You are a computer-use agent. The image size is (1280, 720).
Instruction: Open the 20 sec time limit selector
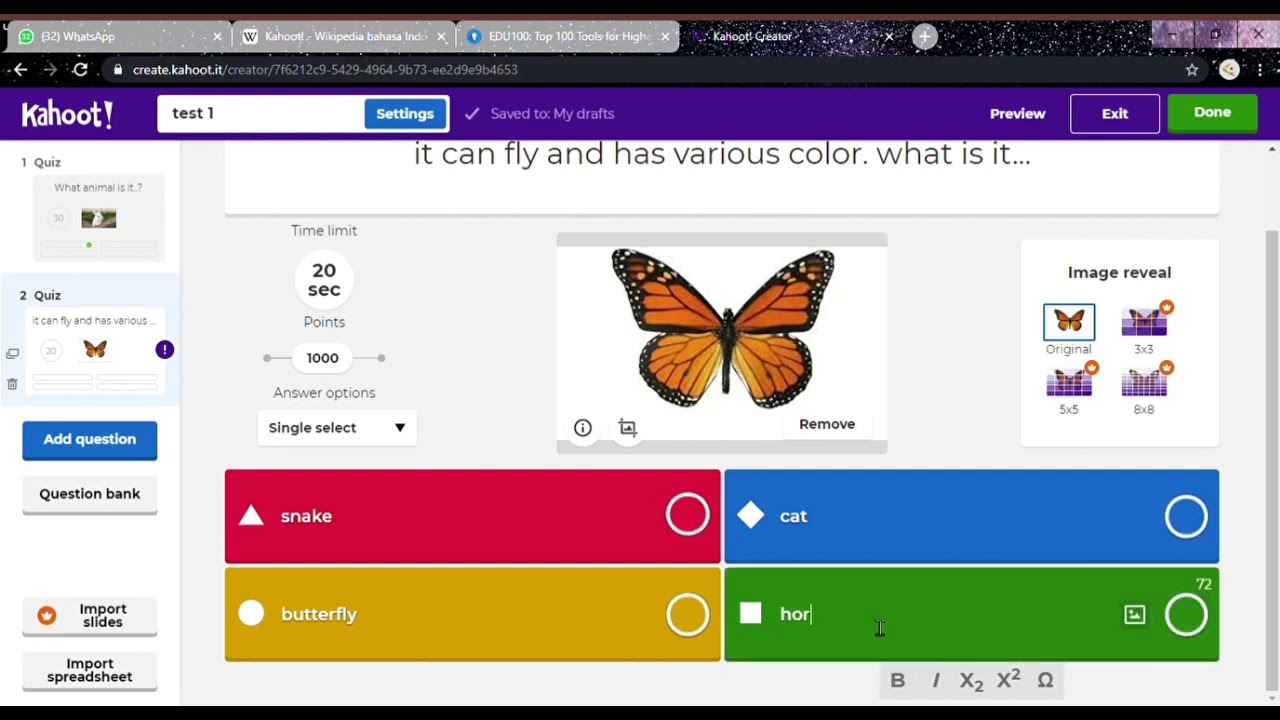click(324, 280)
